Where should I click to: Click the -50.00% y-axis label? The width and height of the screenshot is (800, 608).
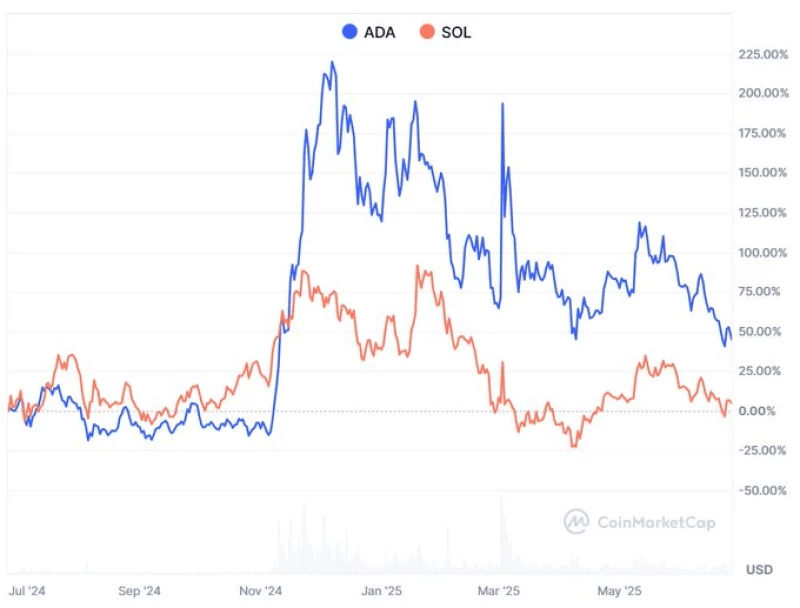click(x=762, y=490)
